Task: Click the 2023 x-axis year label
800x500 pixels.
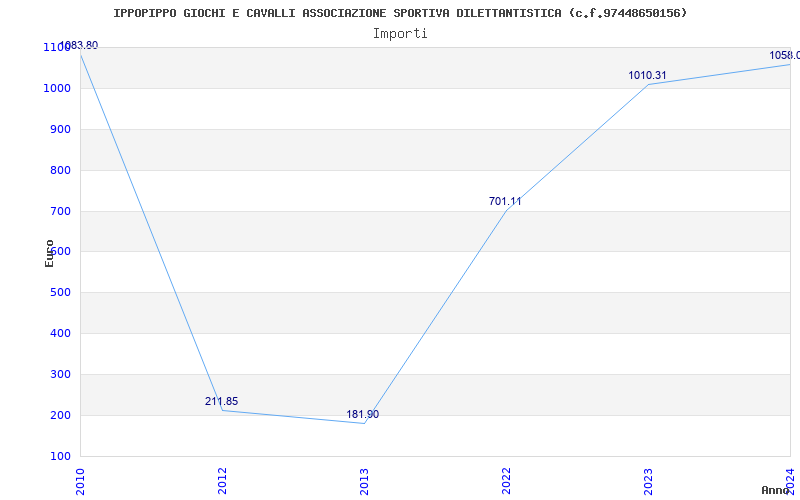Action: click(x=648, y=481)
